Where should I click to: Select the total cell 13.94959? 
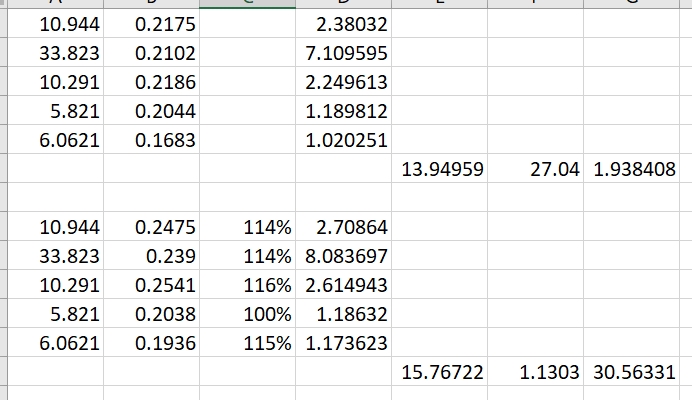coord(440,169)
